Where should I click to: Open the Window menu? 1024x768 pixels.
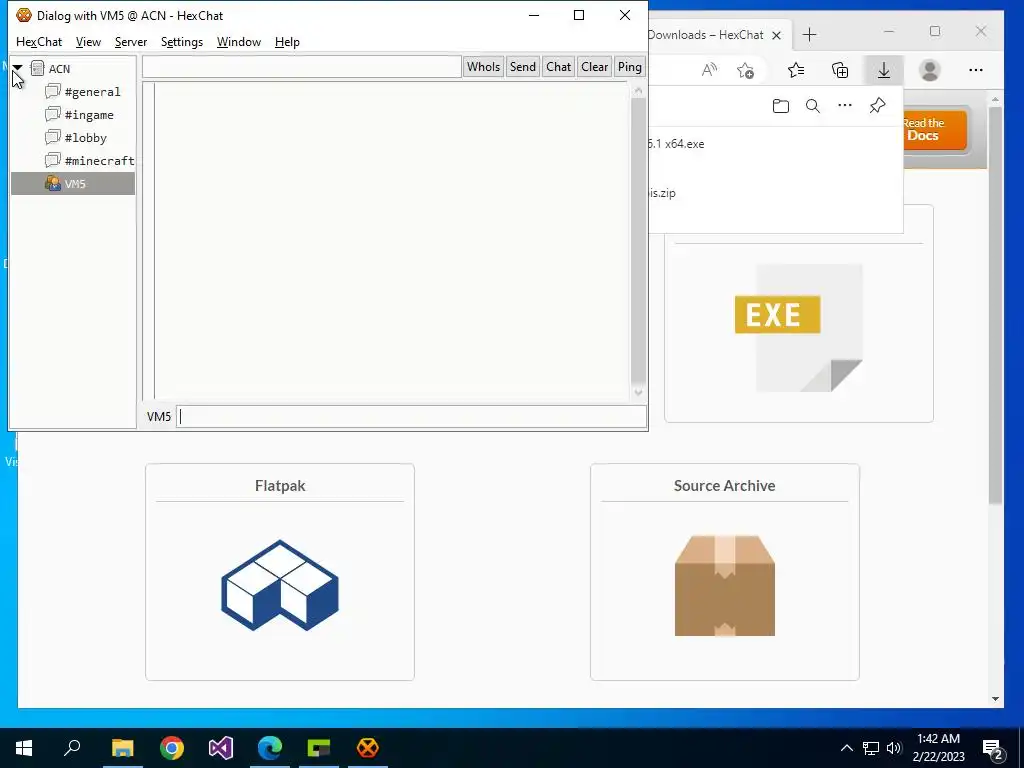238,42
